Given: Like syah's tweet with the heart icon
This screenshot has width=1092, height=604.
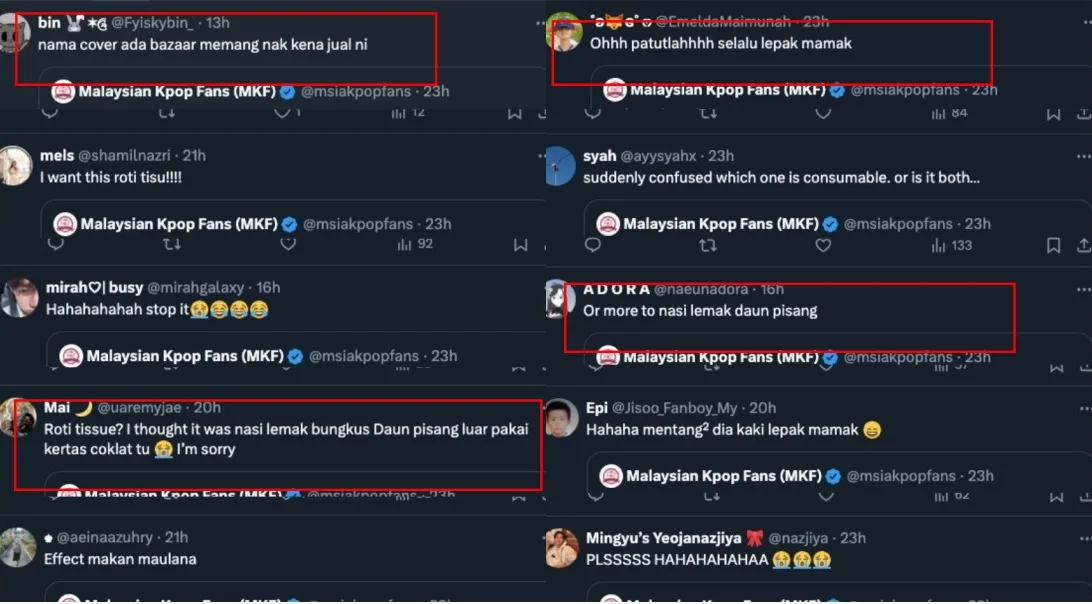Looking at the screenshot, I should [823, 245].
